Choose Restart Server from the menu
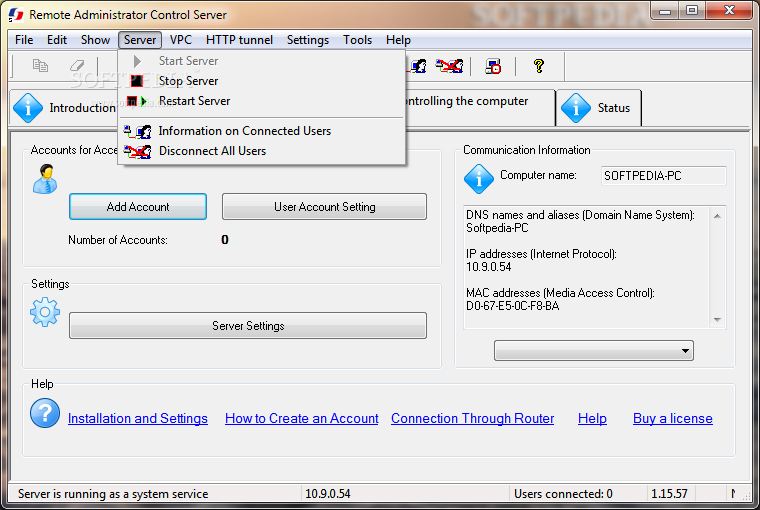 click(262, 101)
